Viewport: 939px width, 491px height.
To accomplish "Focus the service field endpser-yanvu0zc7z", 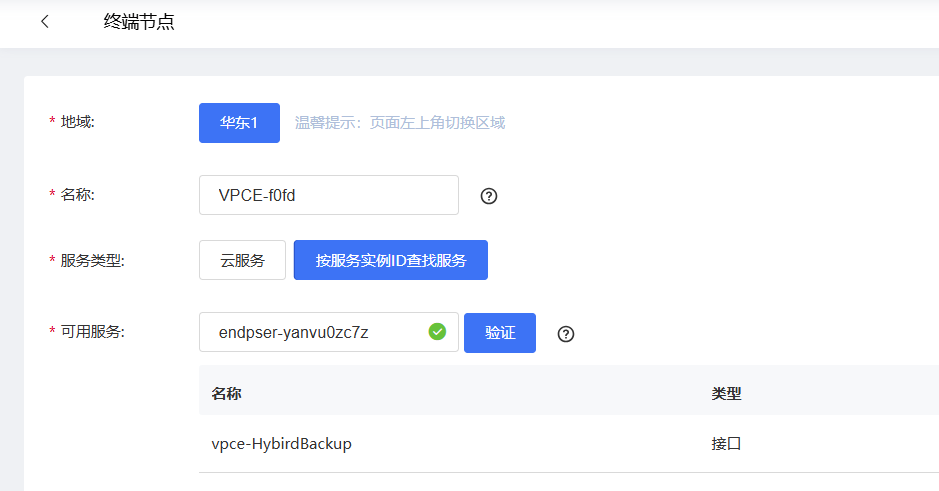I will 329,332.
